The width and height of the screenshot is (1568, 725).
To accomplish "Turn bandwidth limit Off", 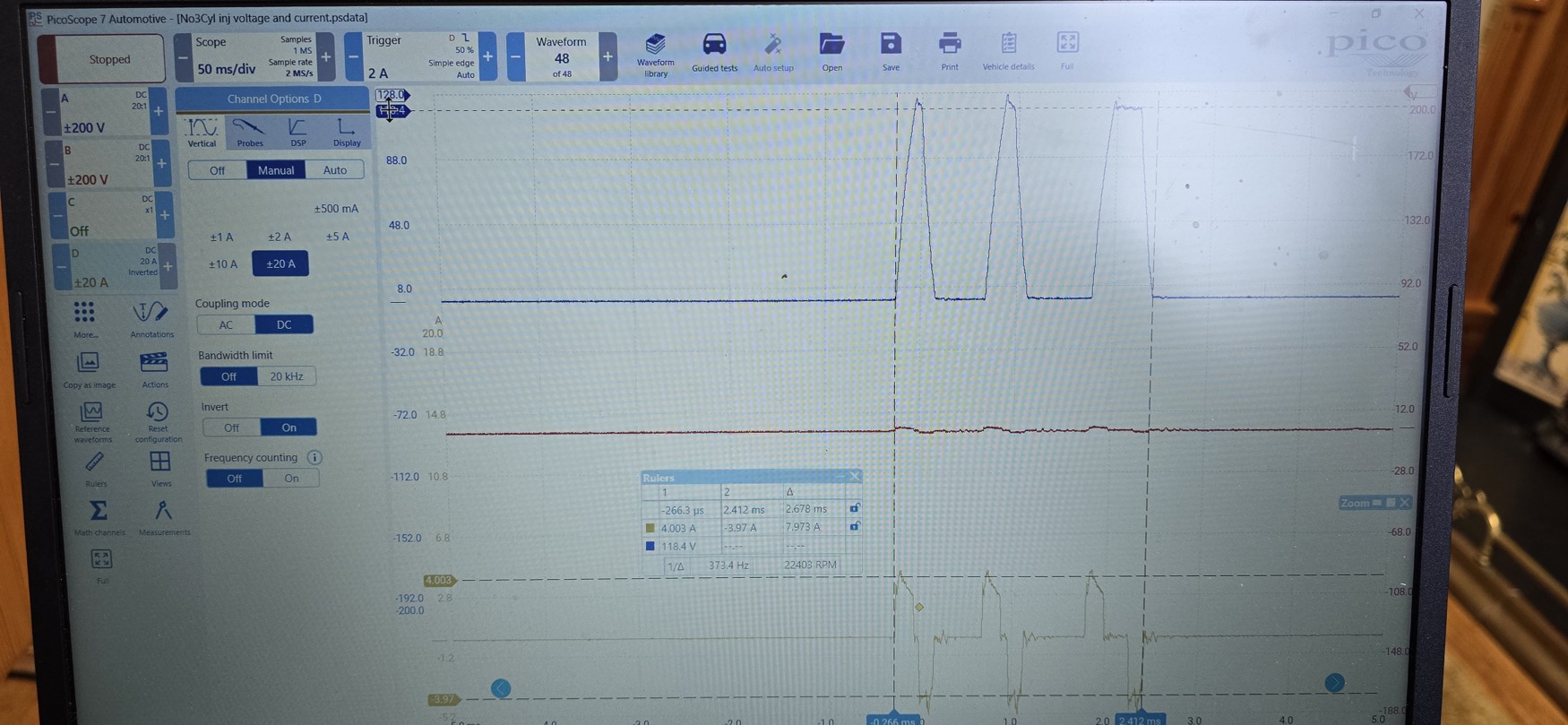I will (x=228, y=376).
